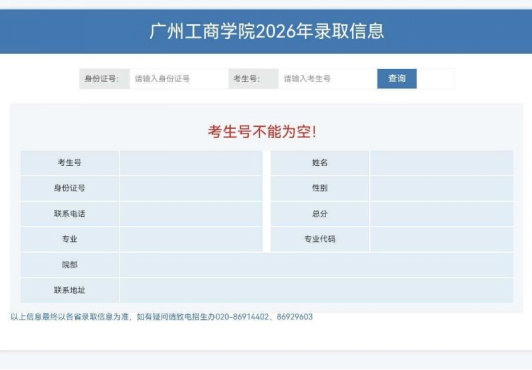
Task: Click the 联系地址 table label
Action: point(70,290)
